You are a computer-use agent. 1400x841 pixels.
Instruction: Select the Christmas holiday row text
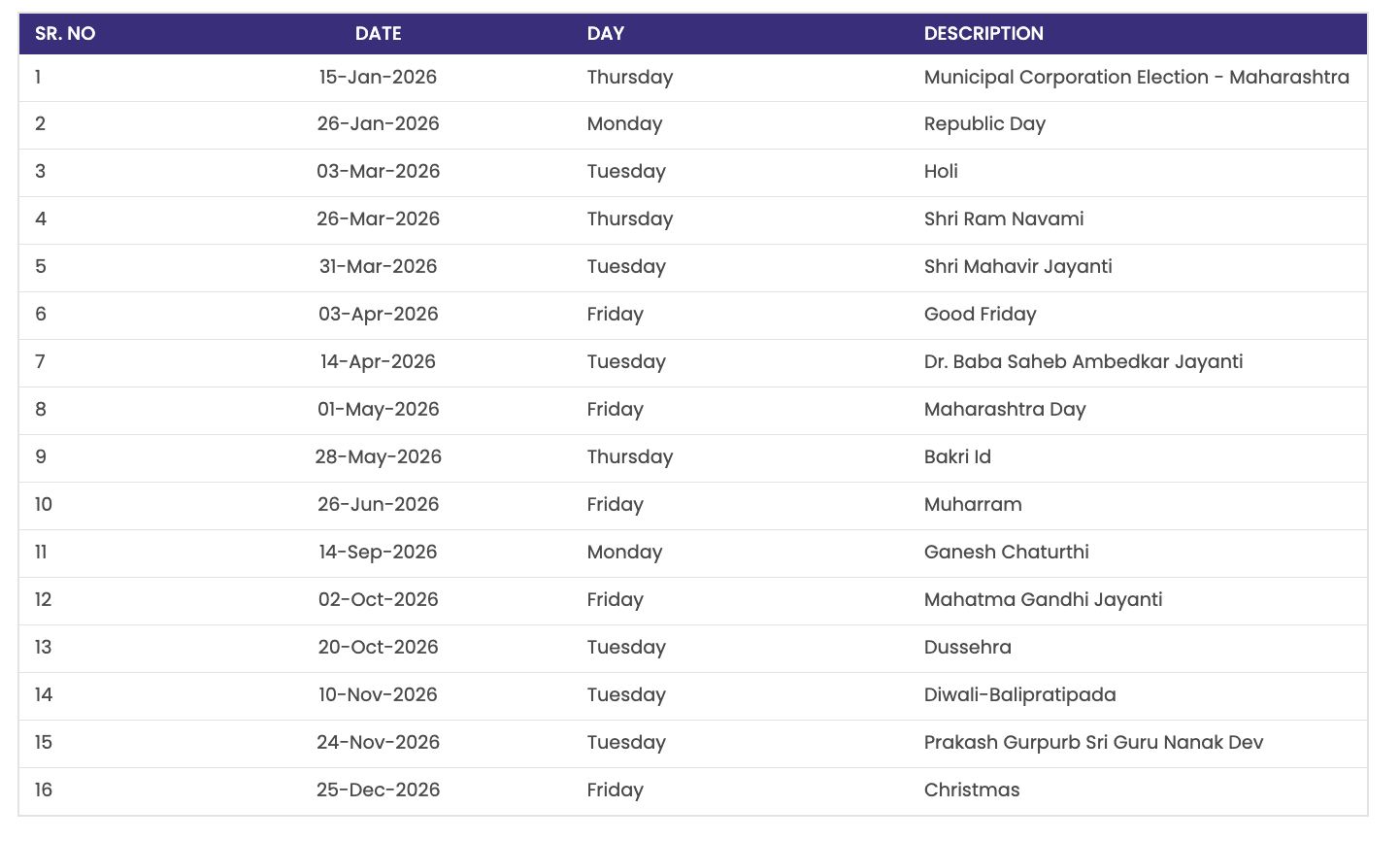[971, 790]
